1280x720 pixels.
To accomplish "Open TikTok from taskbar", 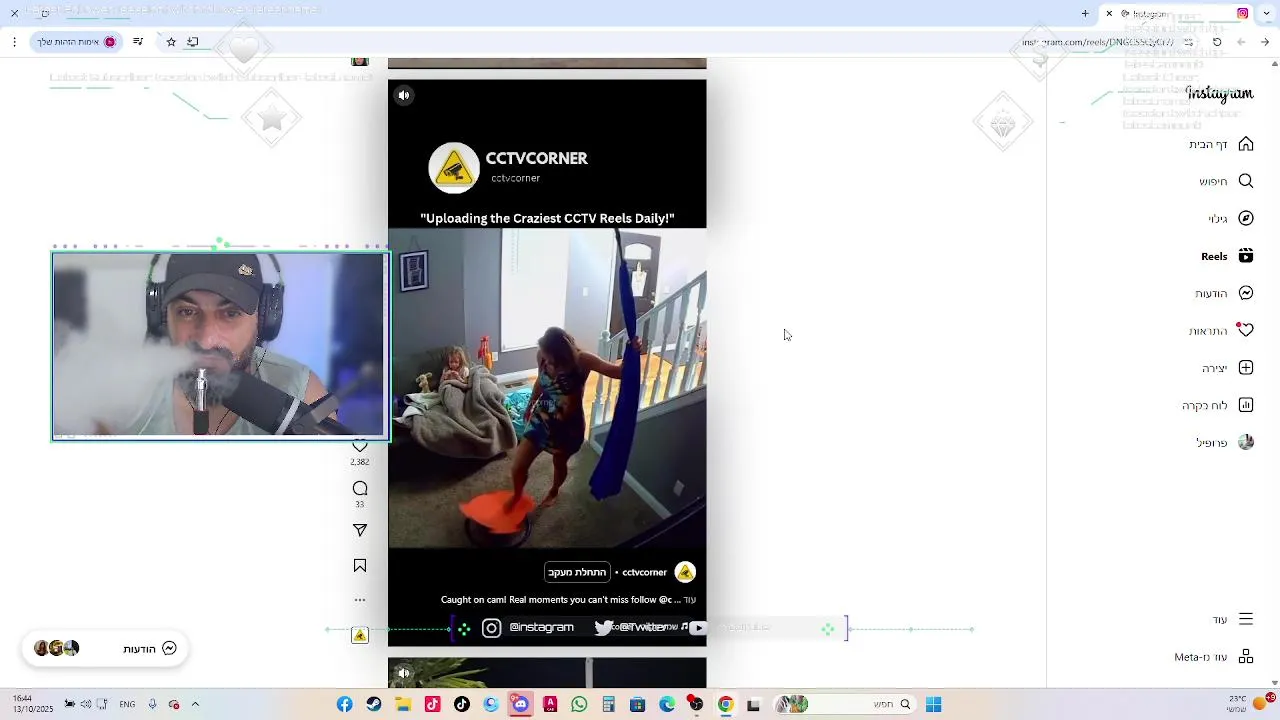I will coord(461,704).
